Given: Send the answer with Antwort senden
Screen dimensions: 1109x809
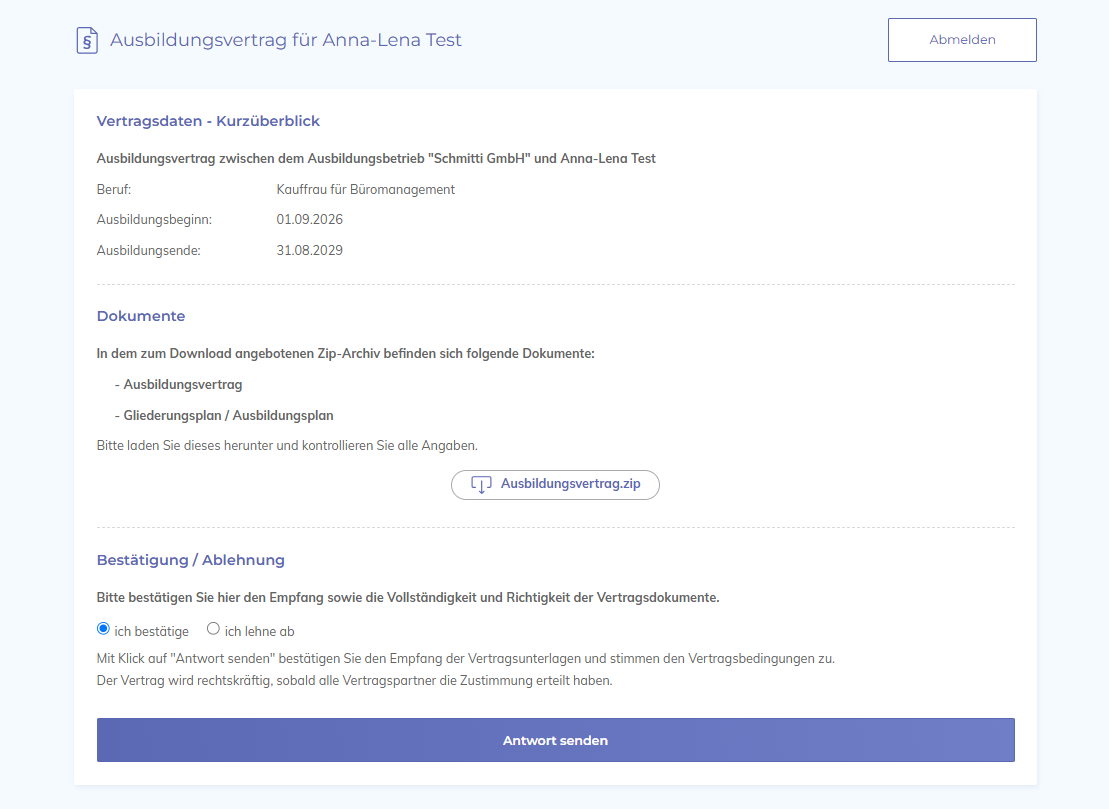Looking at the screenshot, I should click(x=555, y=740).
